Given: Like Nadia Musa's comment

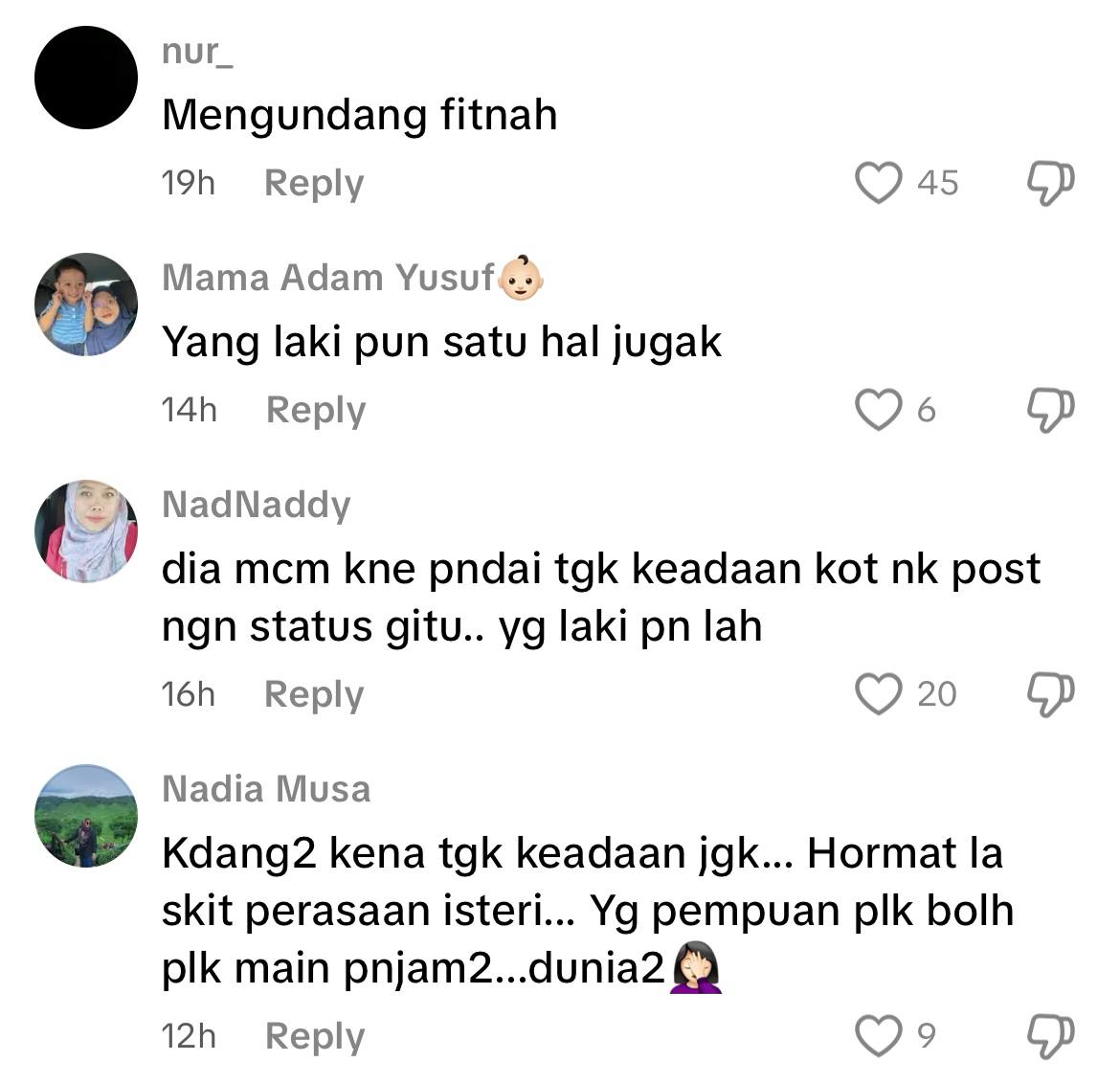Looking at the screenshot, I should click(879, 1035).
